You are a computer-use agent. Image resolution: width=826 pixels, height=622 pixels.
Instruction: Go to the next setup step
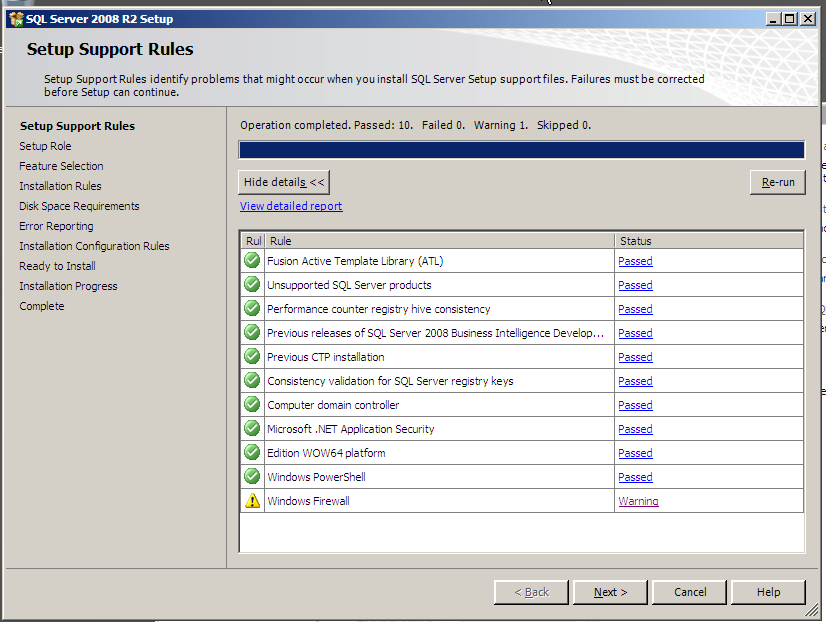pyautogui.click(x=610, y=592)
